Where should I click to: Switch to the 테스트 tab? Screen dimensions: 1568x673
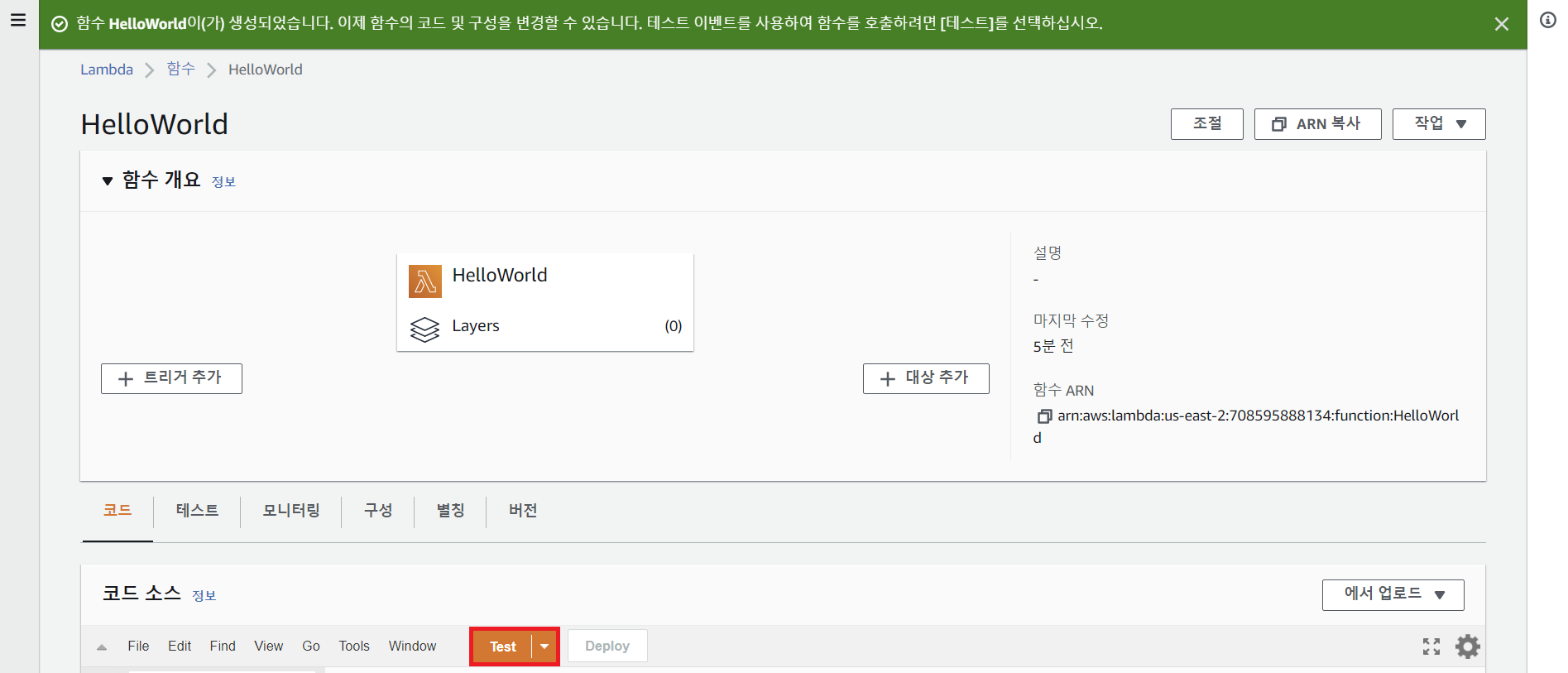point(197,511)
